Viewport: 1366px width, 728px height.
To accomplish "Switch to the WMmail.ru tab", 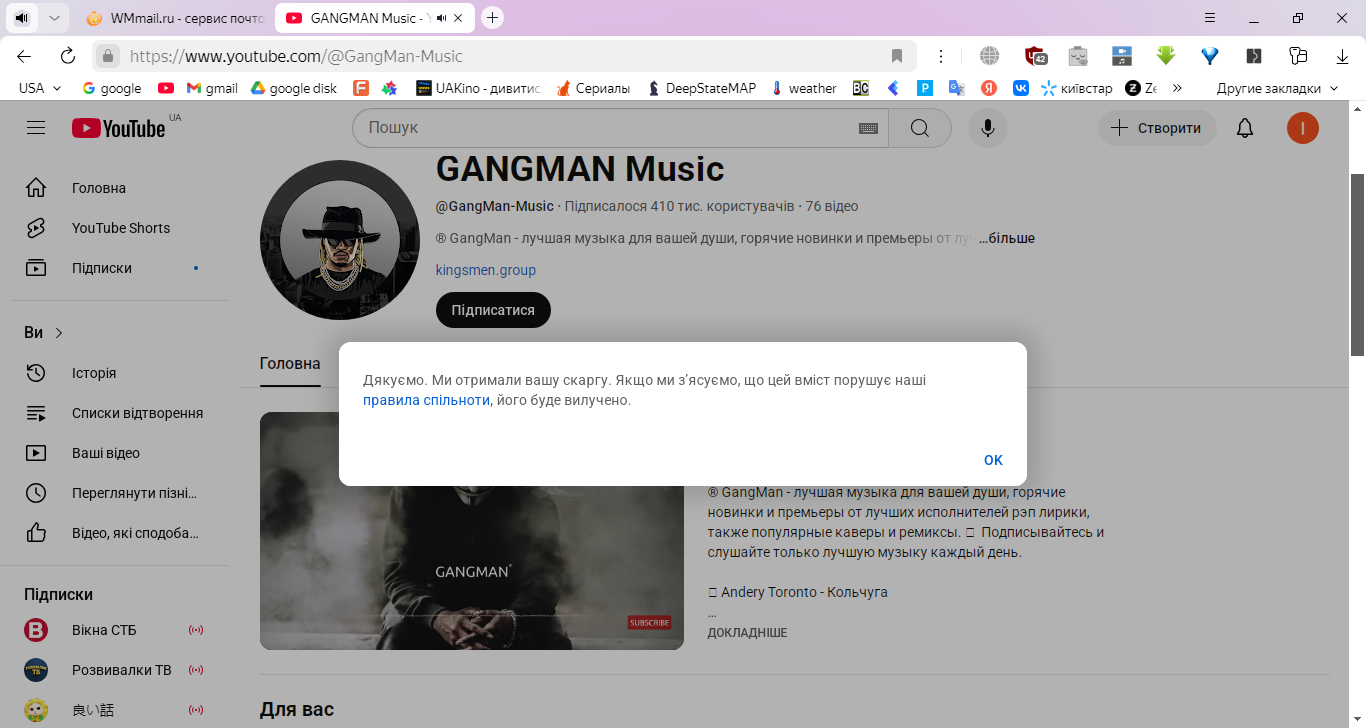I will coord(174,18).
